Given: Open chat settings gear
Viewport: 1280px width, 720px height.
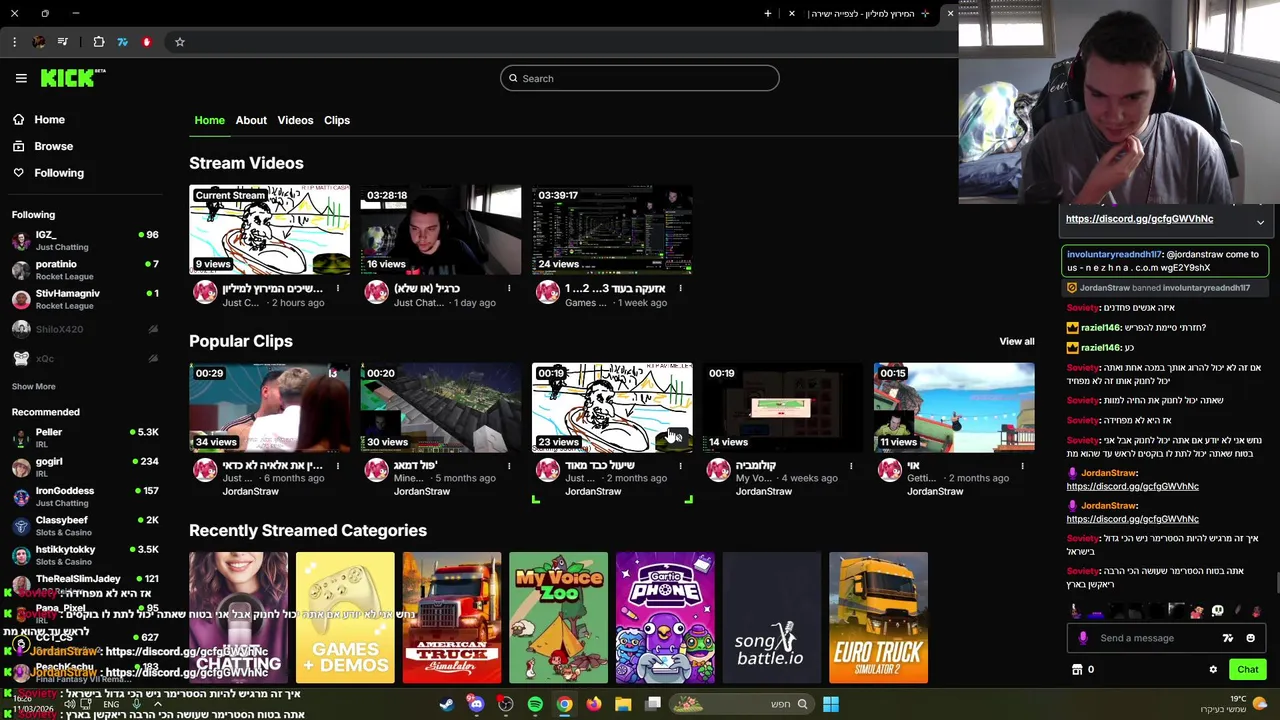Looking at the screenshot, I should tap(1213, 670).
